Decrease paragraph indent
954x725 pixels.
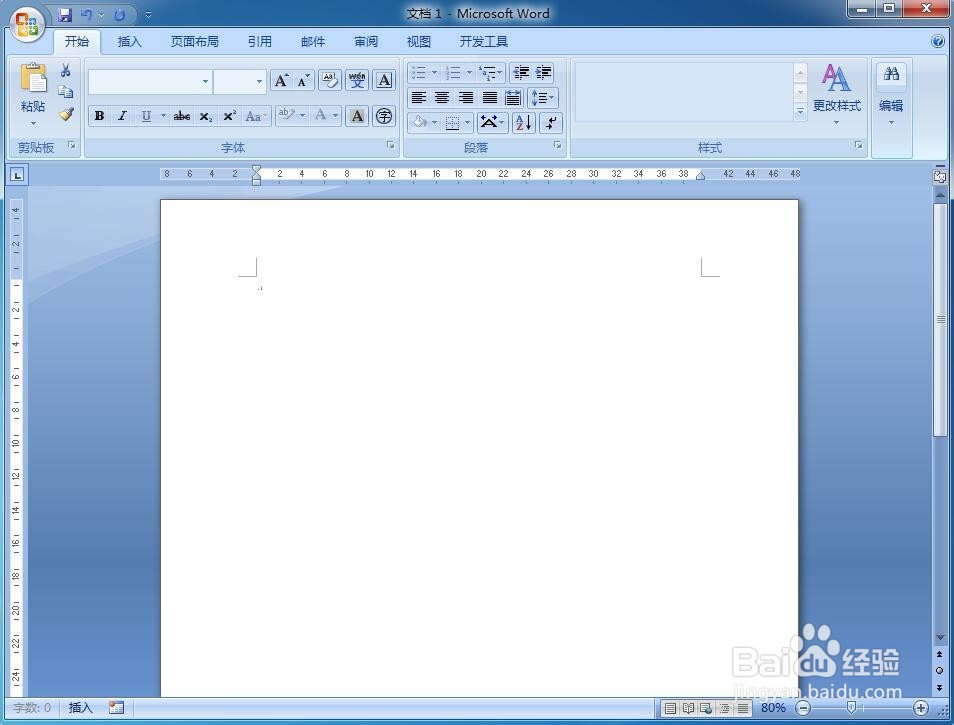521,73
